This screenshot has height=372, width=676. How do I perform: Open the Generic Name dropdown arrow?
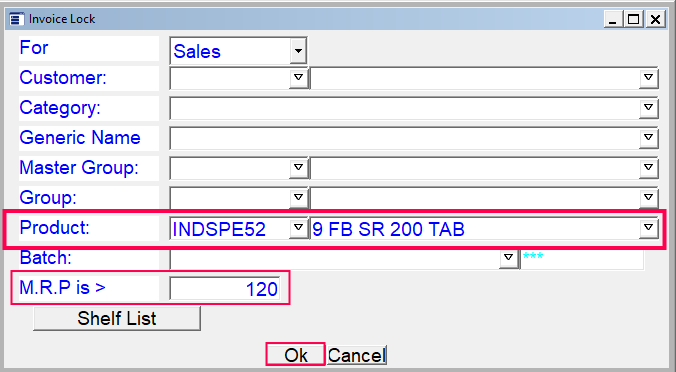click(648, 138)
